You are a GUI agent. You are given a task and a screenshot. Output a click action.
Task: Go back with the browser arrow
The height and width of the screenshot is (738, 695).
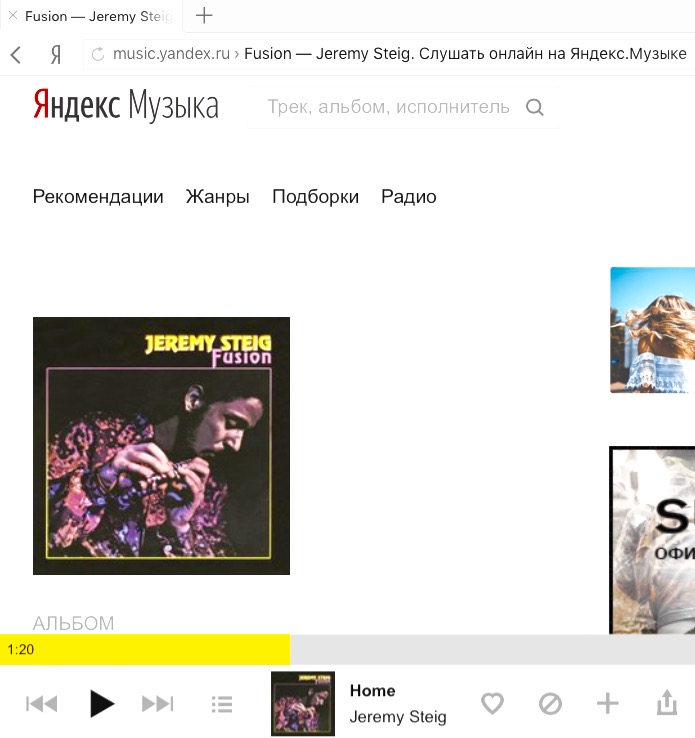16,55
